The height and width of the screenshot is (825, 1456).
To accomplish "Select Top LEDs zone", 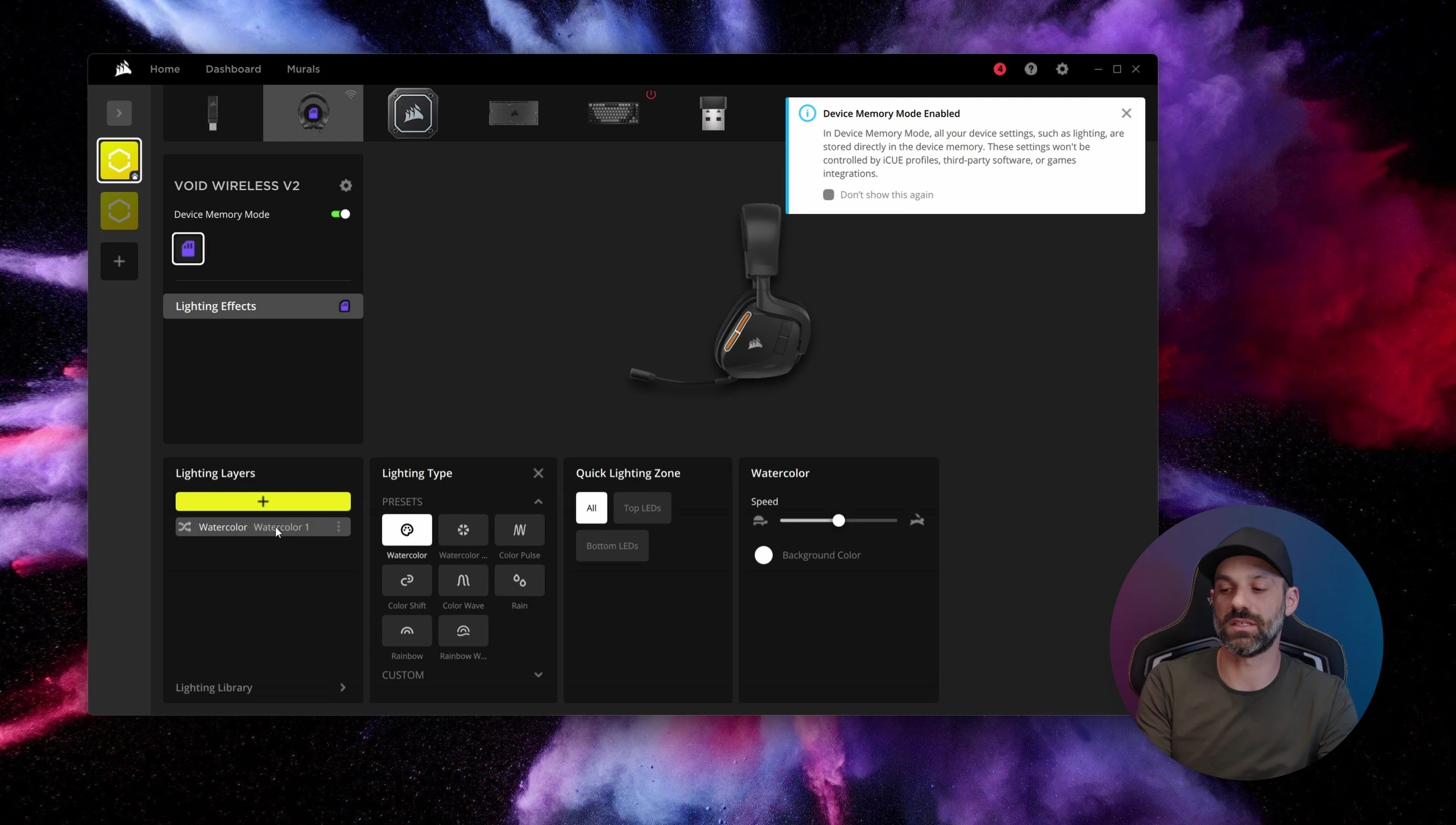I will (642, 508).
